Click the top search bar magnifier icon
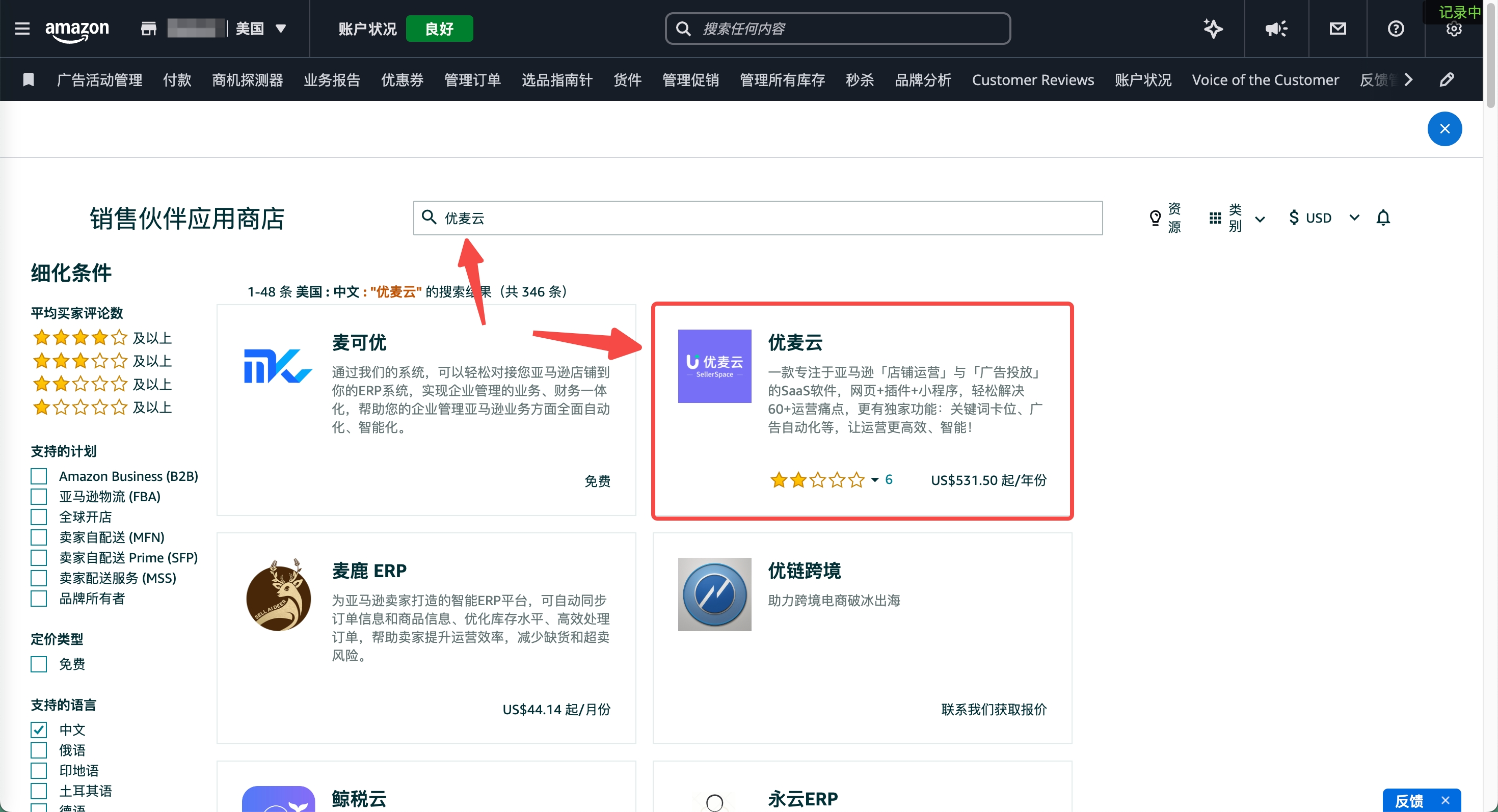Image resolution: width=1498 pixels, height=812 pixels. (x=684, y=29)
